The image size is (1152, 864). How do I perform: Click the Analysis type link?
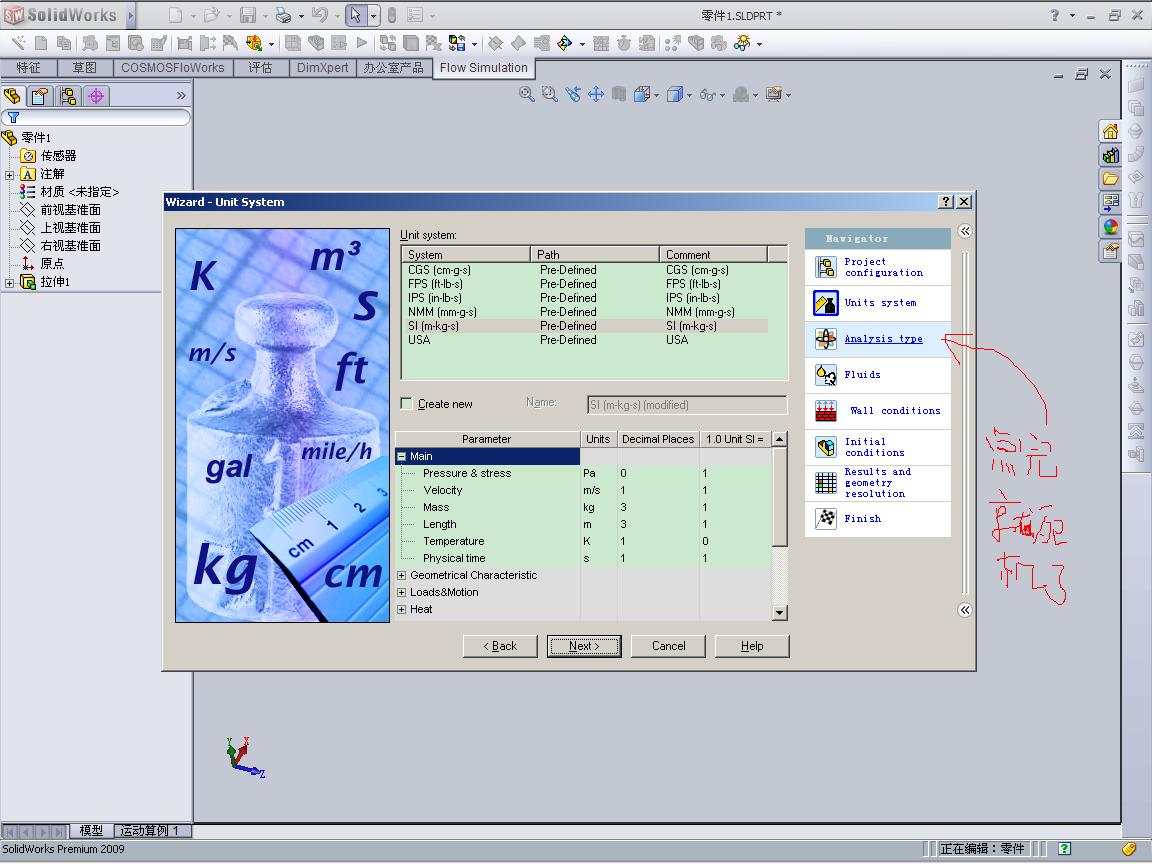[883, 339]
